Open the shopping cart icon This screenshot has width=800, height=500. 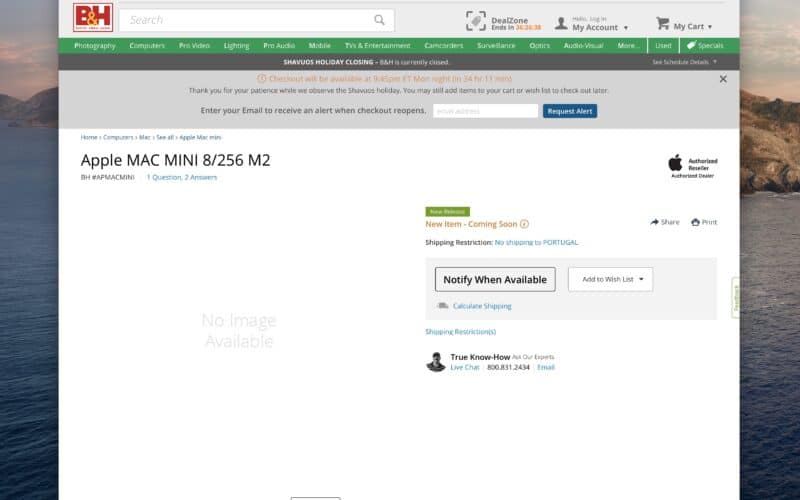pos(662,23)
